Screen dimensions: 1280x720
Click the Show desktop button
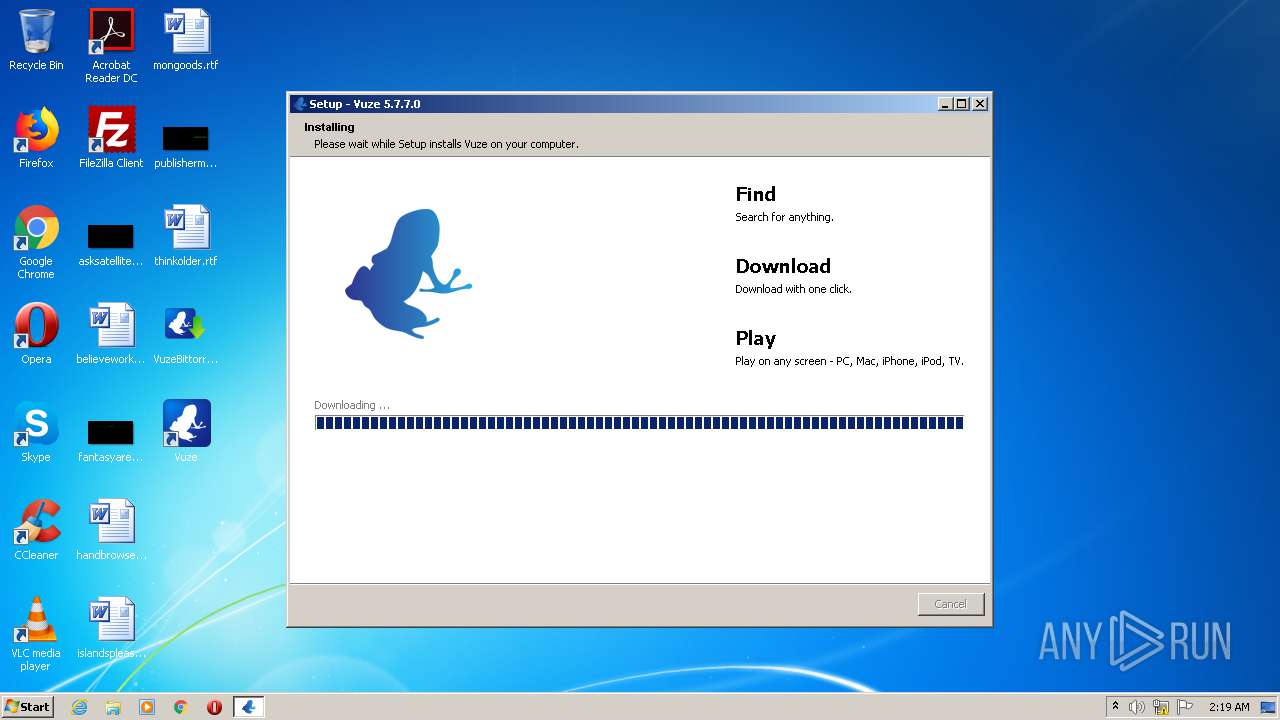click(x=1270, y=707)
